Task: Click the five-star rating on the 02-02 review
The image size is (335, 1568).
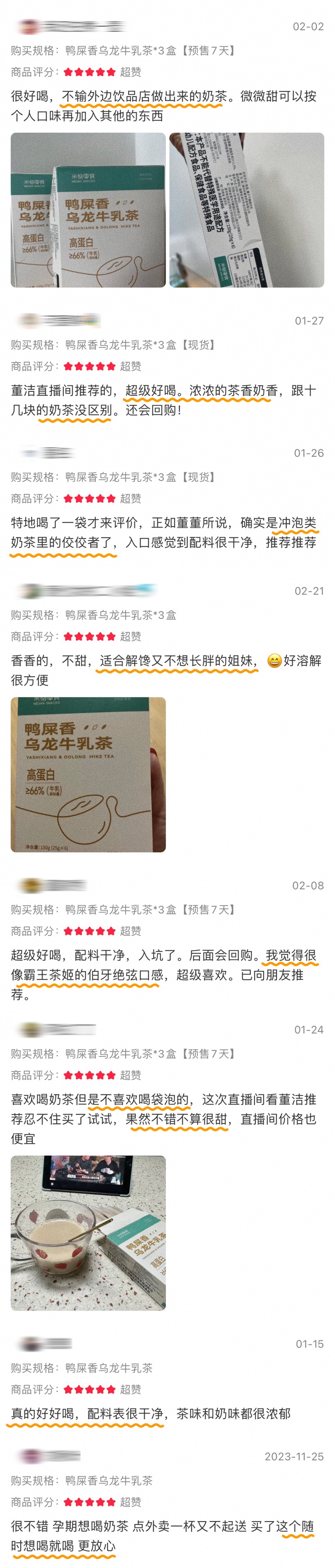Action: click(x=90, y=72)
